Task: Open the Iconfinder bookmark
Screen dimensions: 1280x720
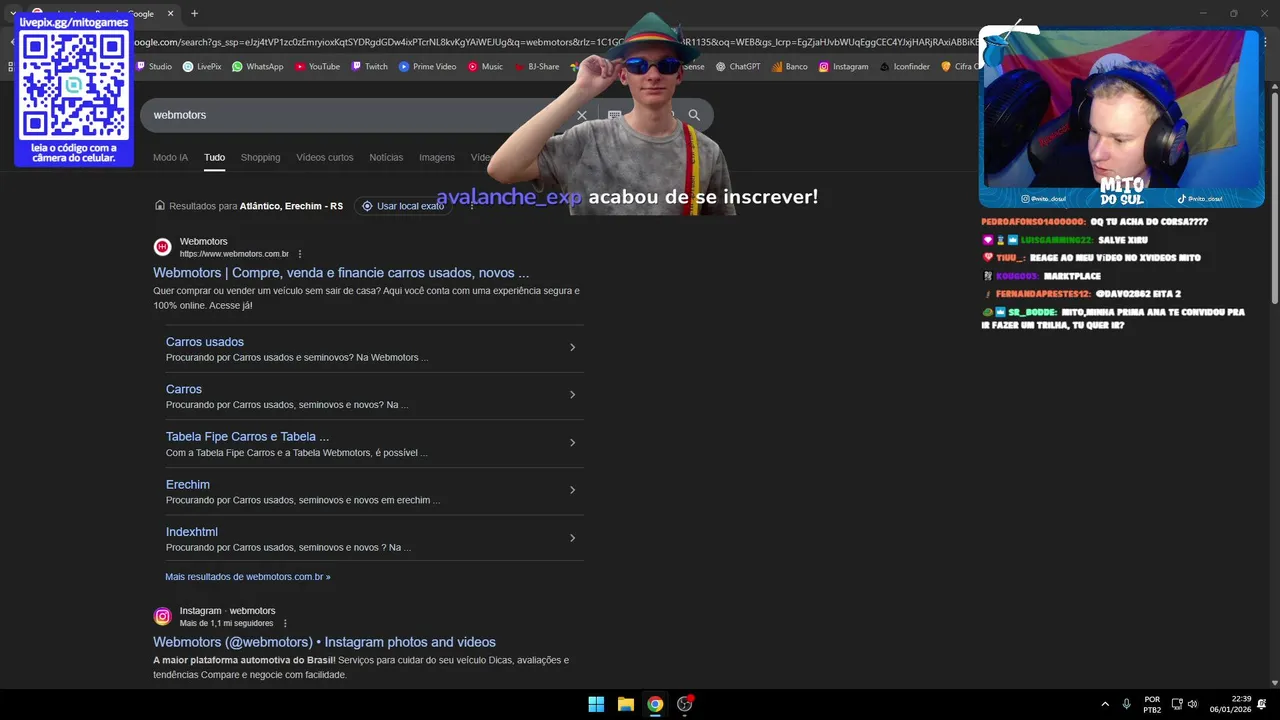Action: (904, 67)
